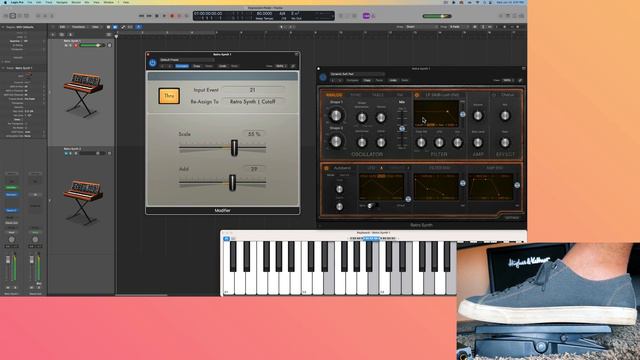Screen dimensions: 640x360
Task: Click Compare in the Modifier window
Action: coord(182,66)
